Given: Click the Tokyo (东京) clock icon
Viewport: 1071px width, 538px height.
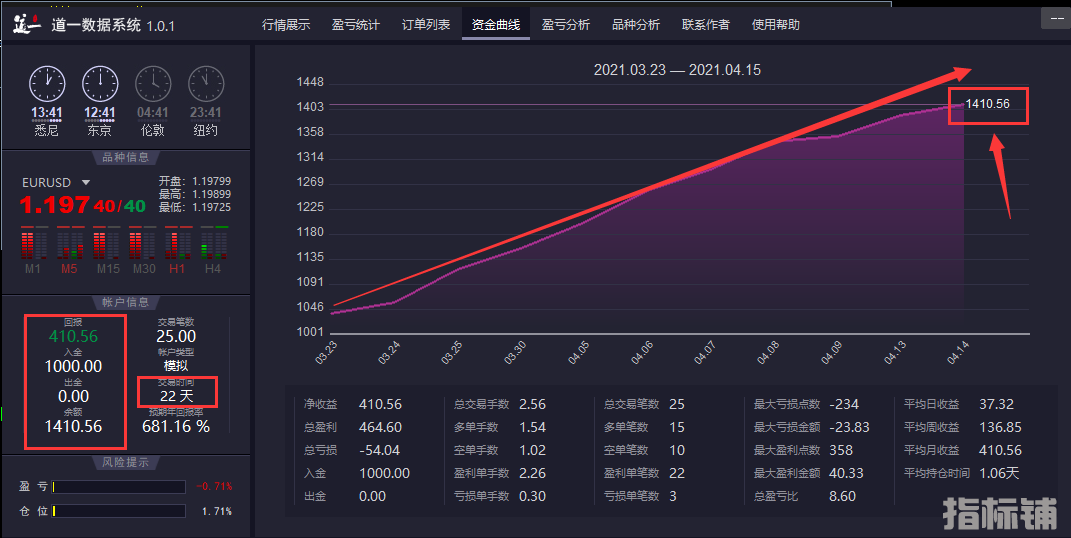Looking at the screenshot, I should coord(100,85).
